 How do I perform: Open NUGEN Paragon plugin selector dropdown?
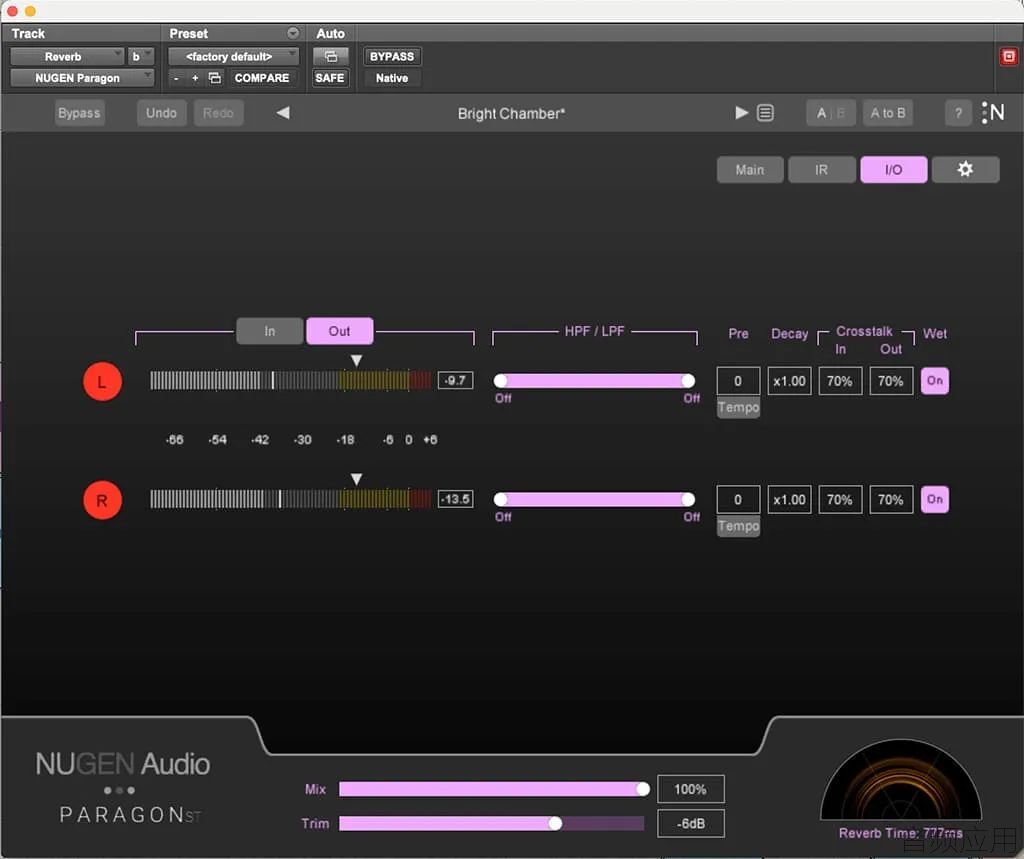click(82, 78)
